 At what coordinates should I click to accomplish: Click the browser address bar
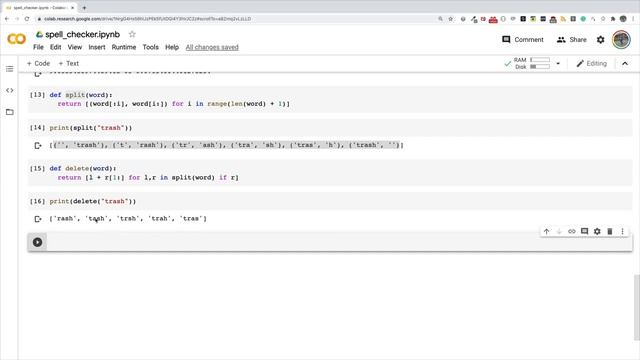[x=237, y=19]
